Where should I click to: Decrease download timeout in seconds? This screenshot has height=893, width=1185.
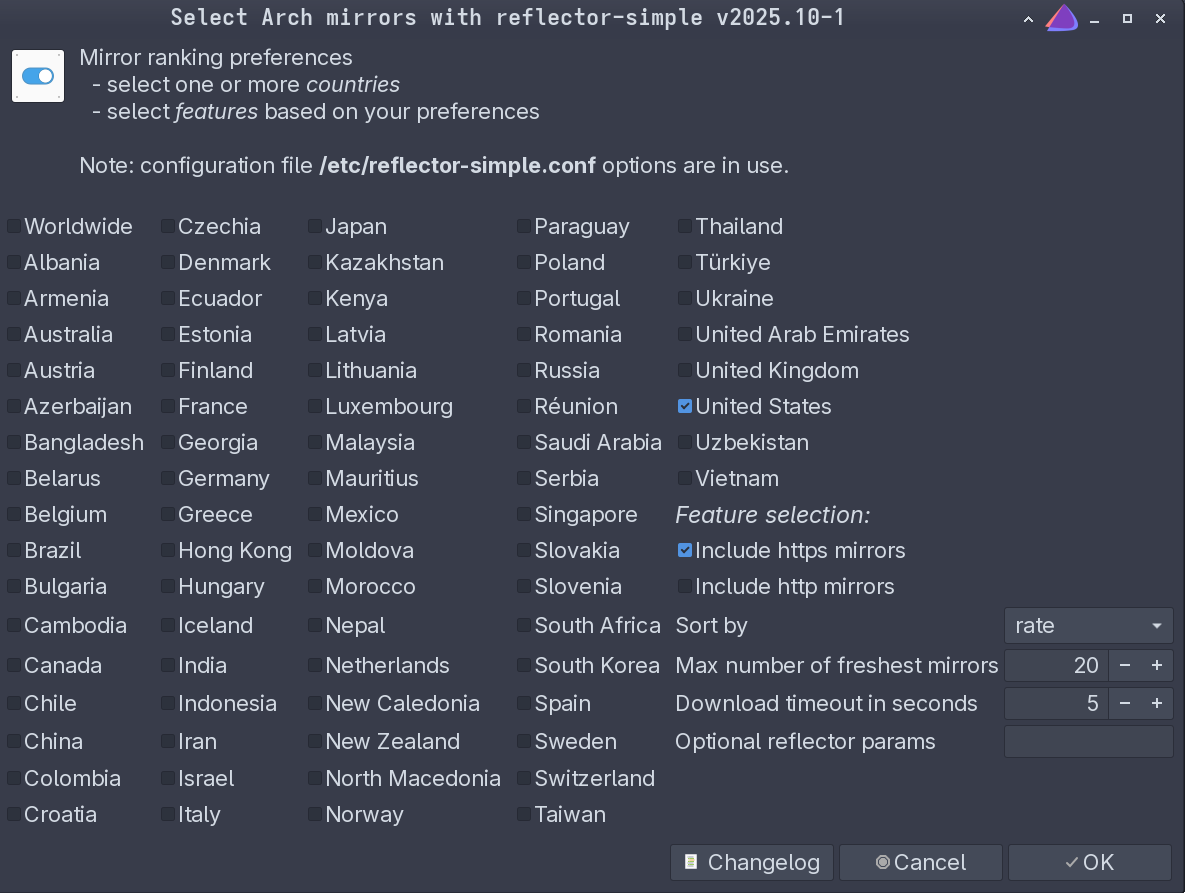coord(1125,703)
